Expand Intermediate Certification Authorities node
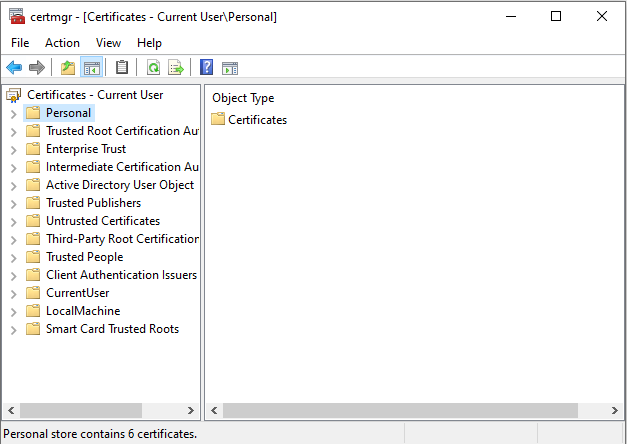 click(x=14, y=168)
